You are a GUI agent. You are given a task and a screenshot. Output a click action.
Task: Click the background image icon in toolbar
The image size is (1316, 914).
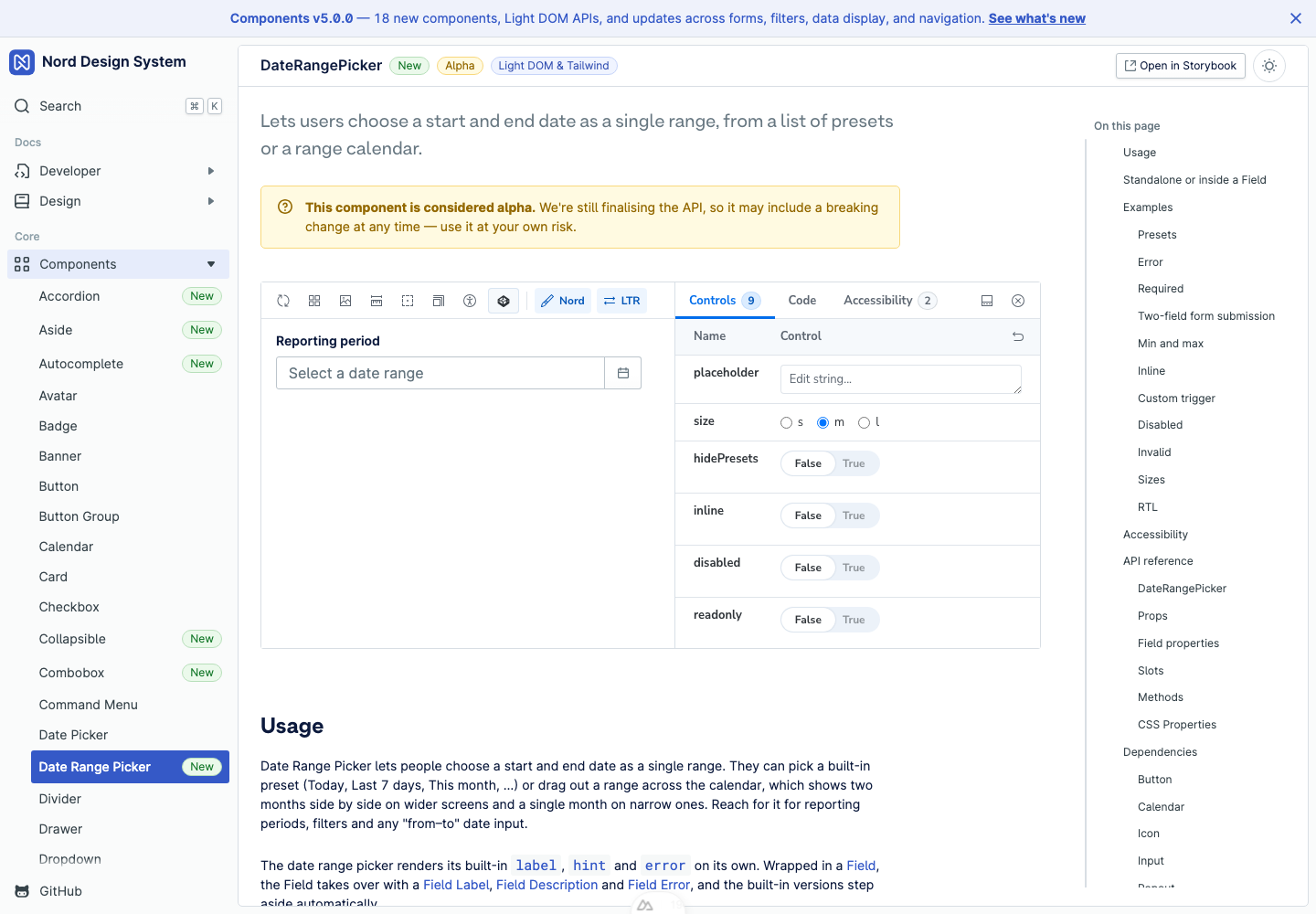coord(345,301)
